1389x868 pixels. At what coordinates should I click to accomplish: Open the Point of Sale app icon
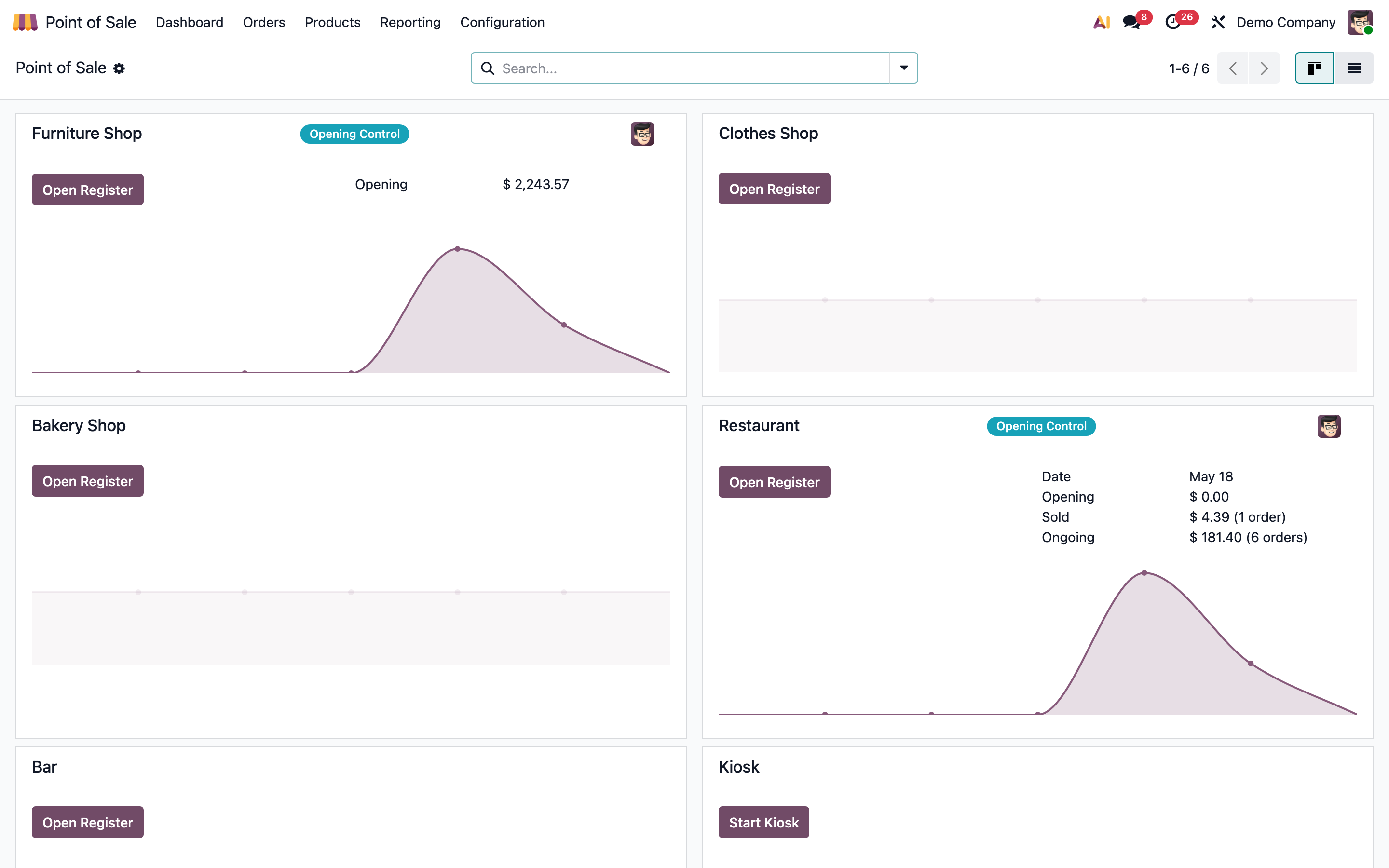(25, 22)
